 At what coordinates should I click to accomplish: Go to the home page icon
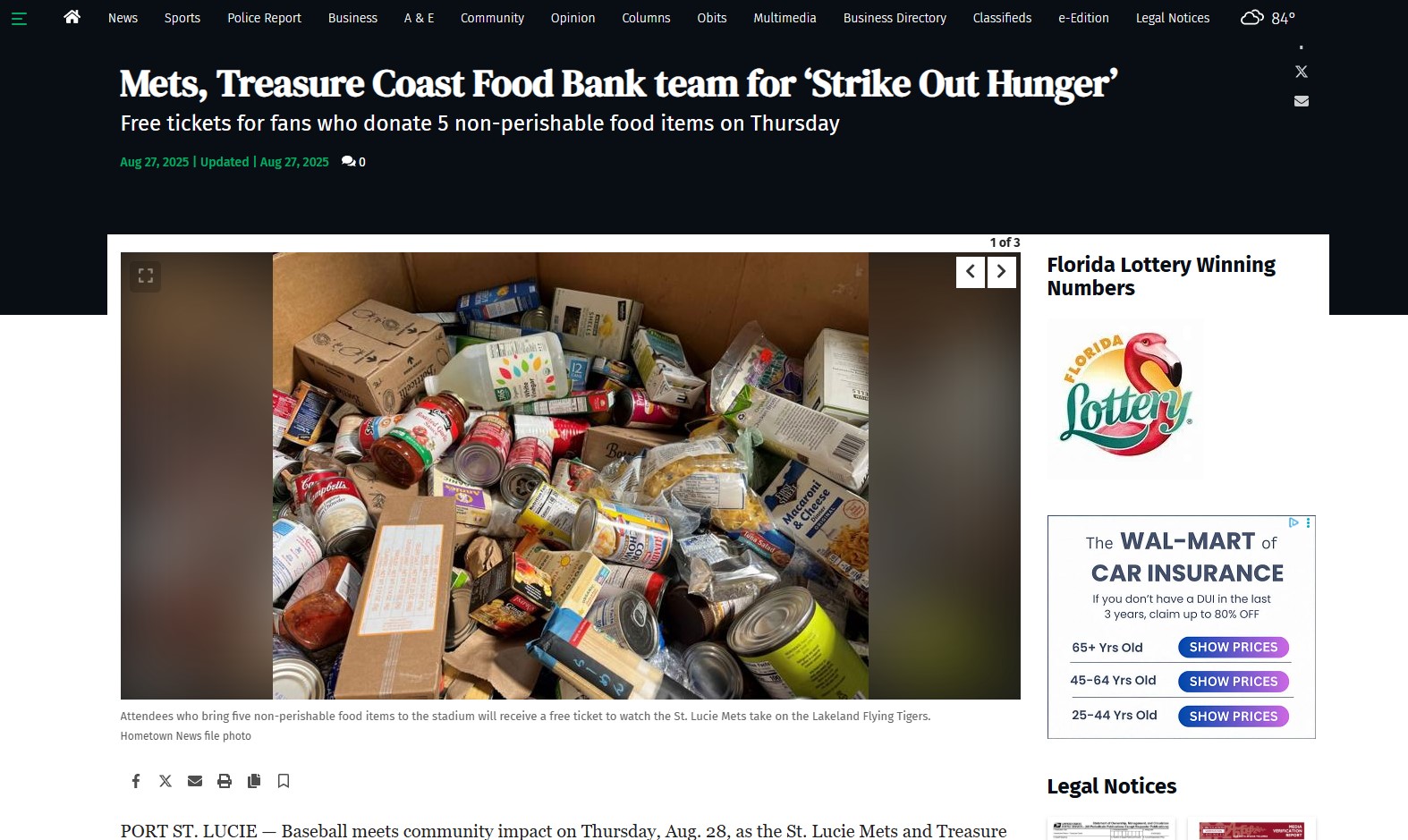click(x=72, y=17)
